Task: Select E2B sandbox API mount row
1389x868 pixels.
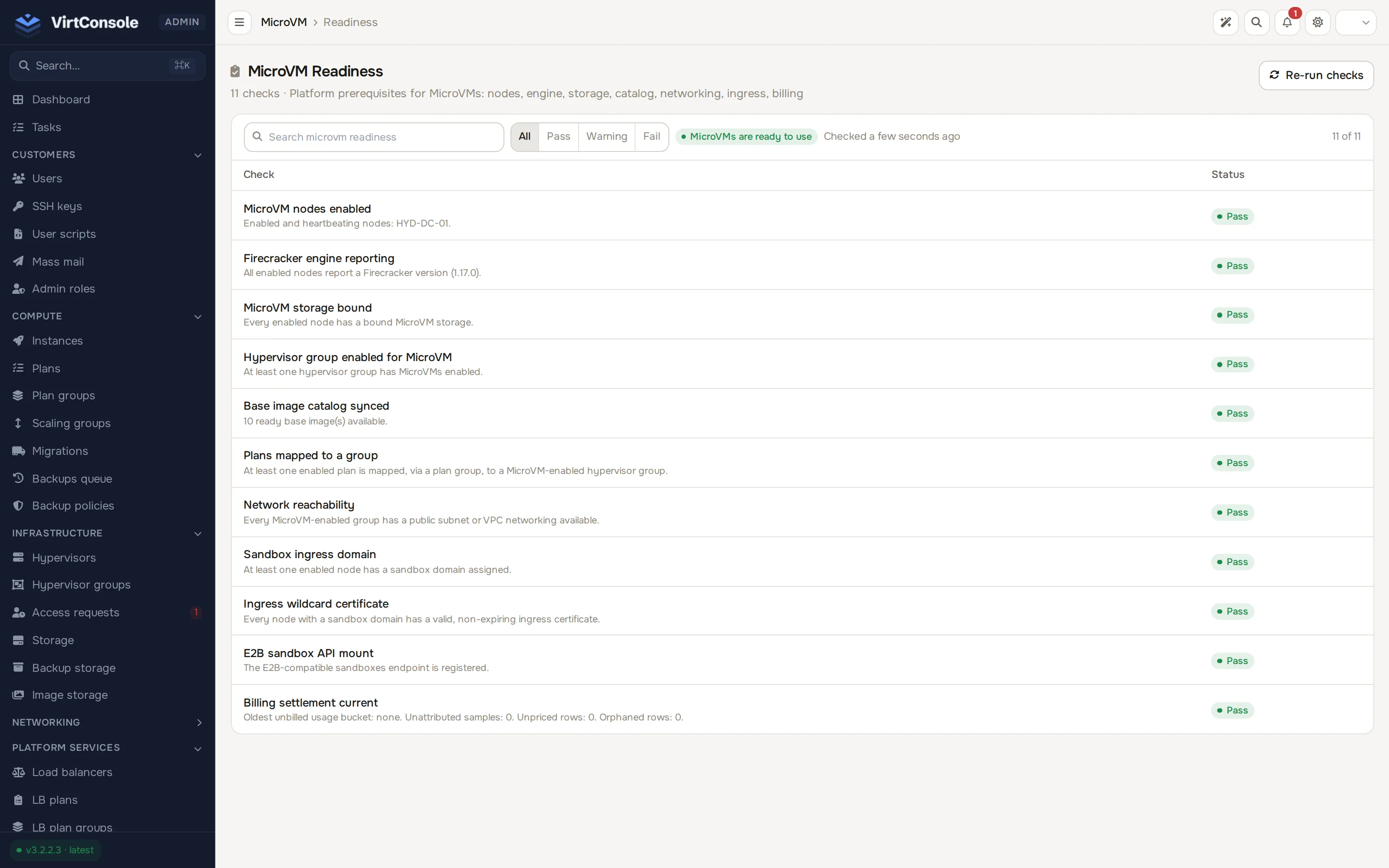Action: (x=803, y=660)
